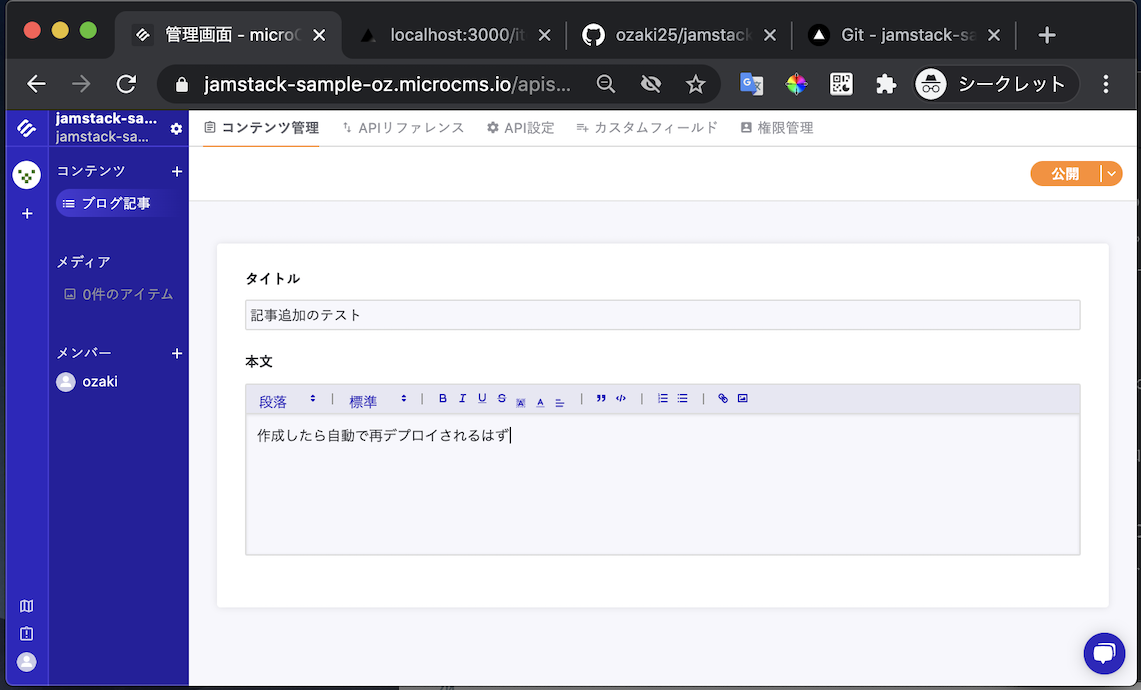Select ブログ記事 in the sidebar

116,204
